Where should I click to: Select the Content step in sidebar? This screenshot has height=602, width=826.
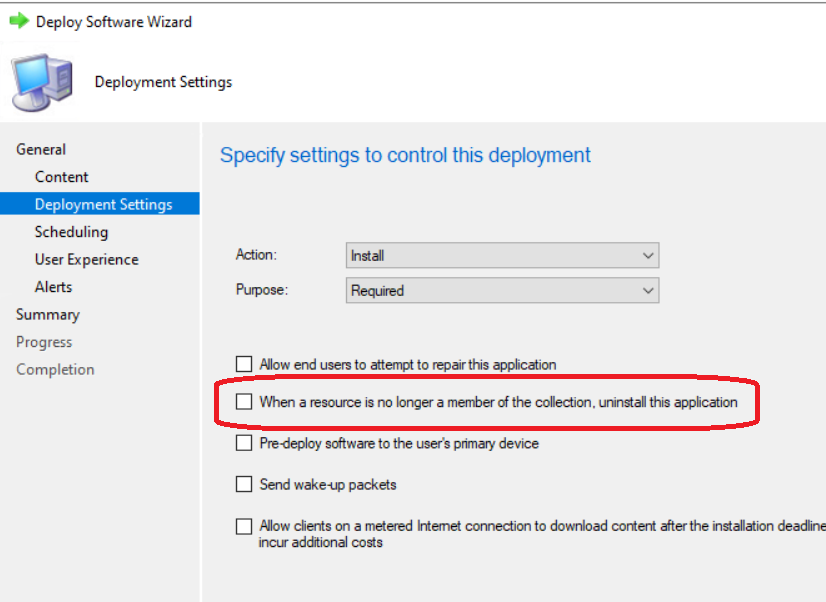(x=61, y=177)
